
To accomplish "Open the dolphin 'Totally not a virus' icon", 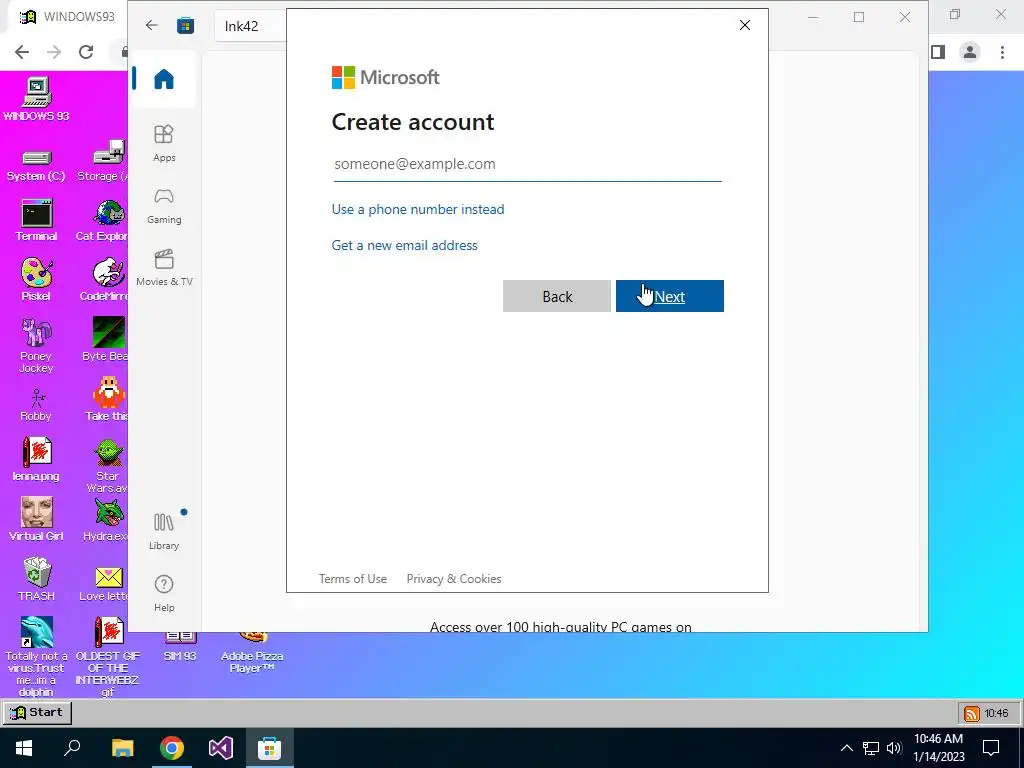I will [x=36, y=656].
